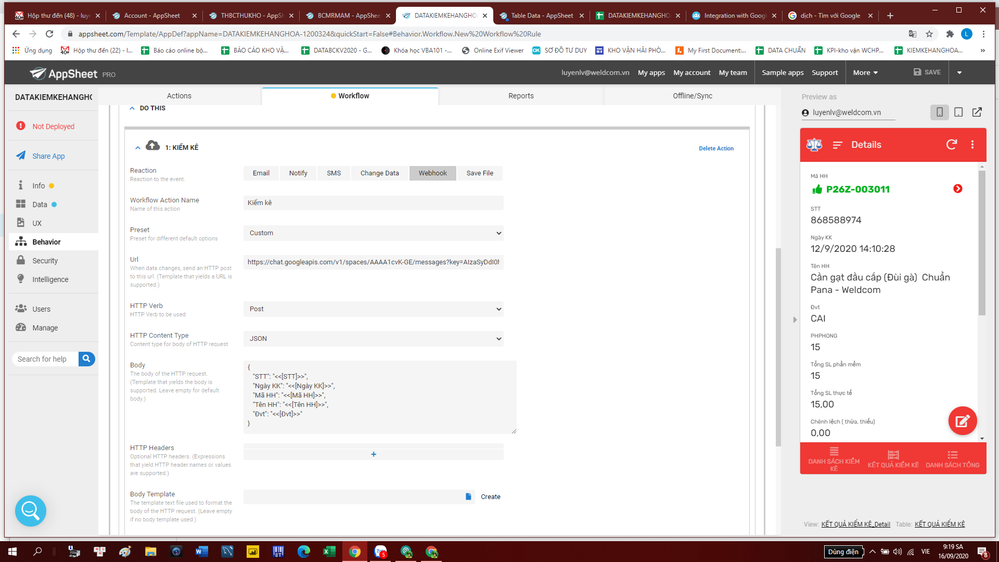Click the SAVE button
The width and height of the screenshot is (999, 562).
coord(927,73)
